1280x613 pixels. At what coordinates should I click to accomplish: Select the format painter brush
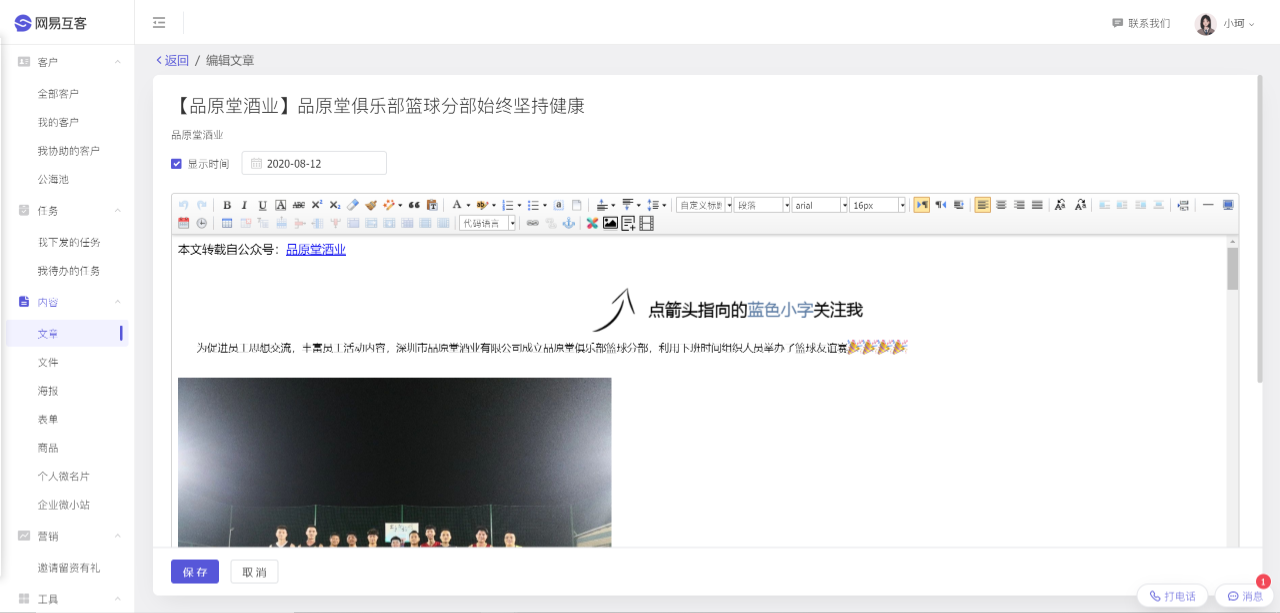pyautogui.click(x=371, y=205)
